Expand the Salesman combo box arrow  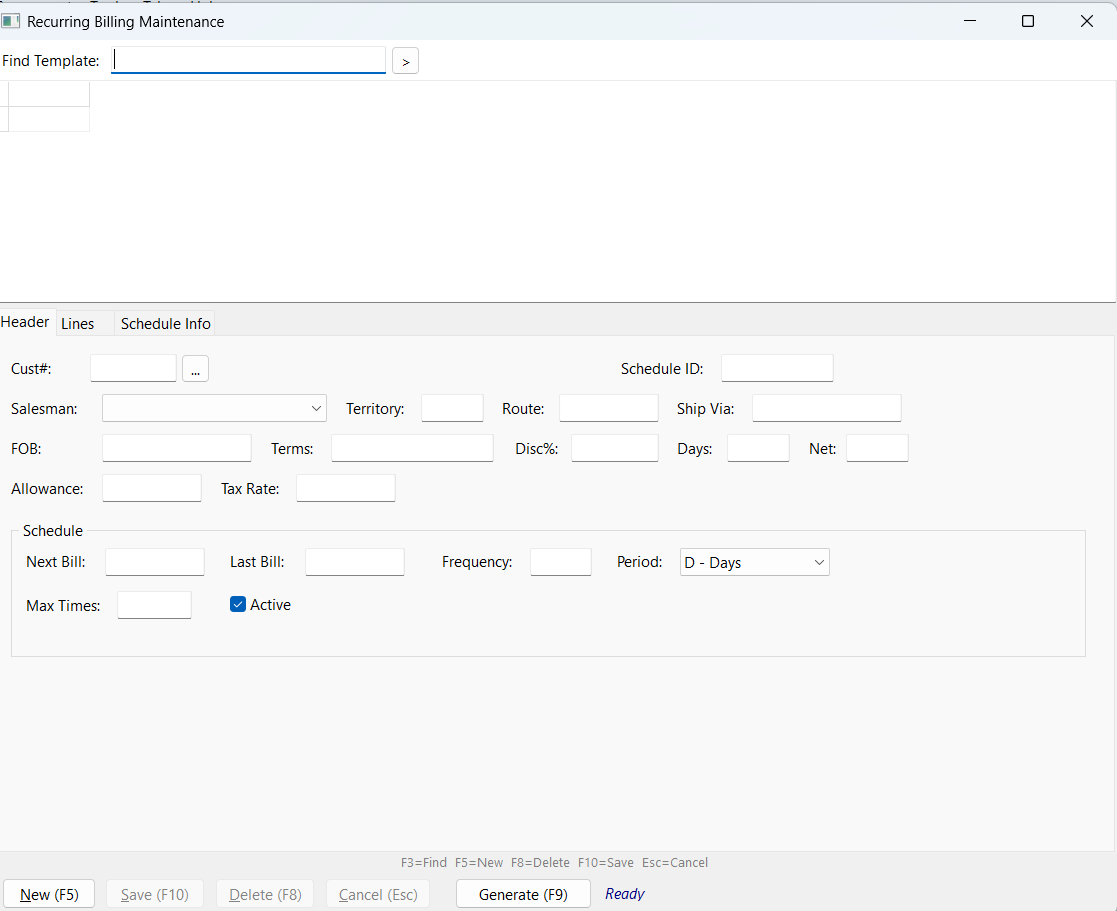316,408
